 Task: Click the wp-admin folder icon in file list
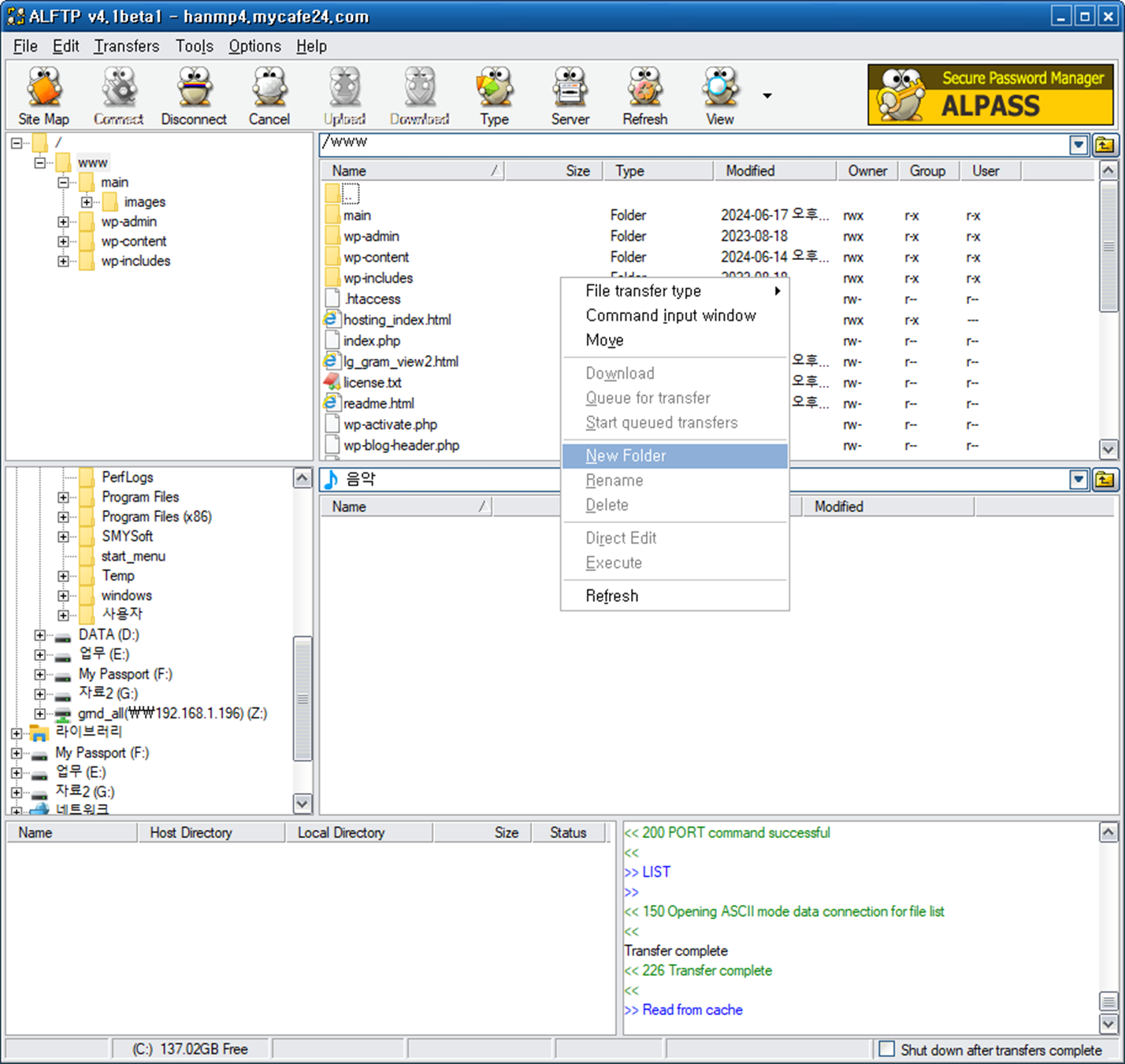(x=332, y=235)
